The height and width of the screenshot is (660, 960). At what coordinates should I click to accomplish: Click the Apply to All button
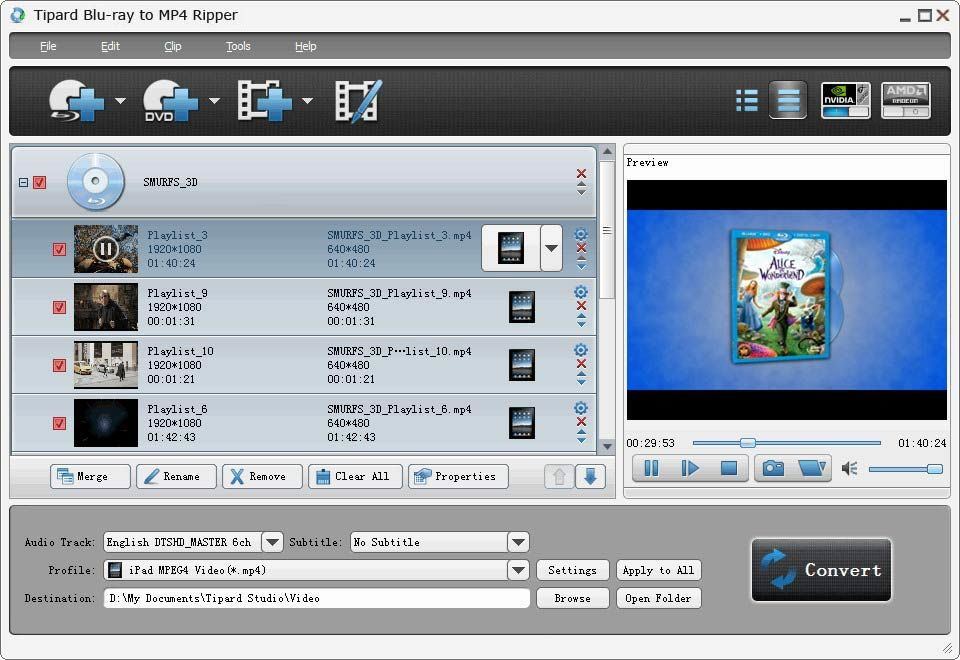(x=658, y=570)
